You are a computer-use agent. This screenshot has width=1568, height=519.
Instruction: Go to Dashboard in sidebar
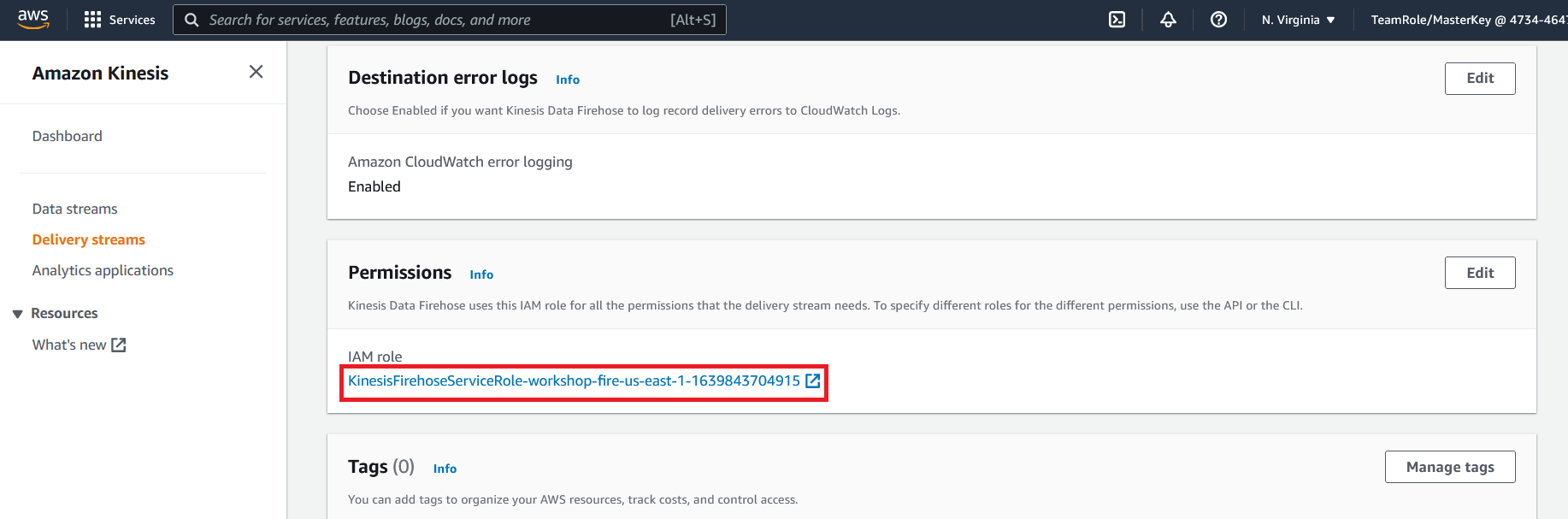pos(67,136)
